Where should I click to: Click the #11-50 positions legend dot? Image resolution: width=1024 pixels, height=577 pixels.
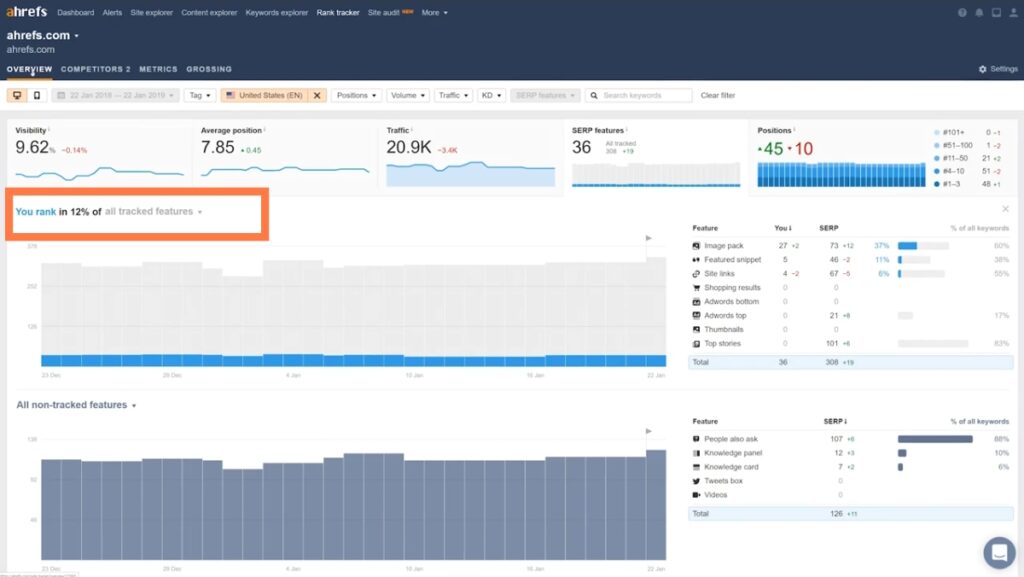(936, 158)
